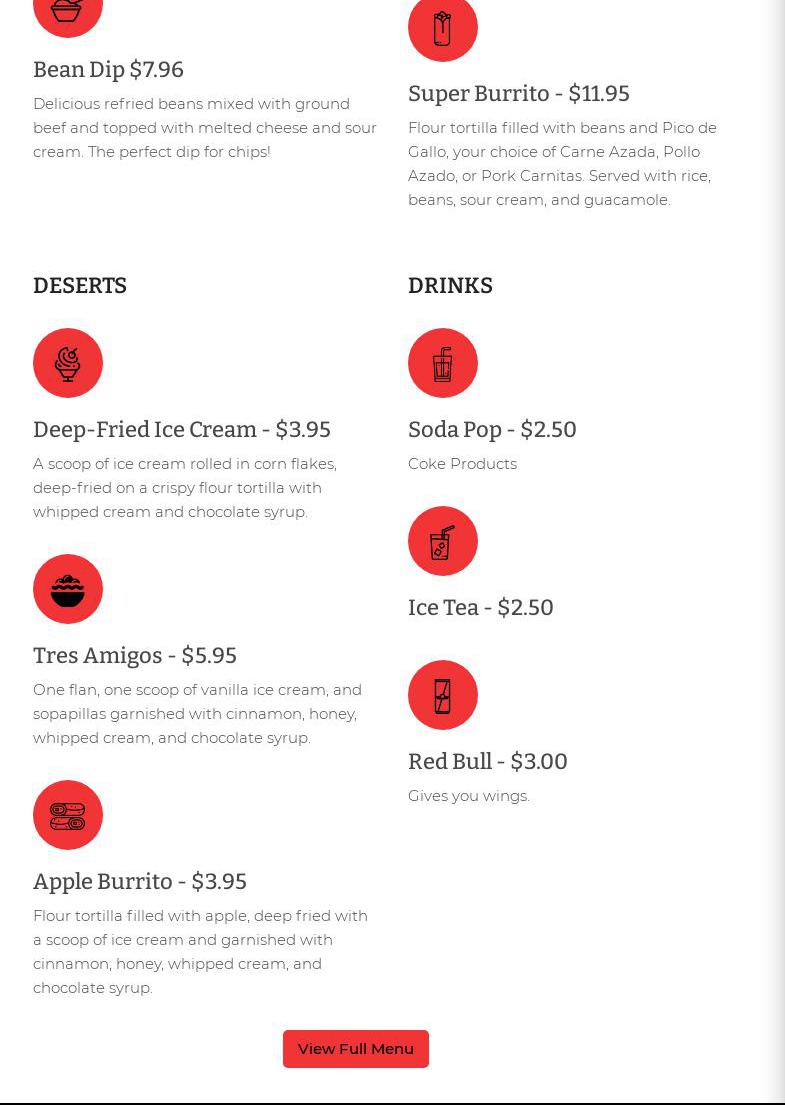Click the Tres Amigos dessert bowl icon
The height and width of the screenshot is (1105, 785).
click(x=67, y=589)
